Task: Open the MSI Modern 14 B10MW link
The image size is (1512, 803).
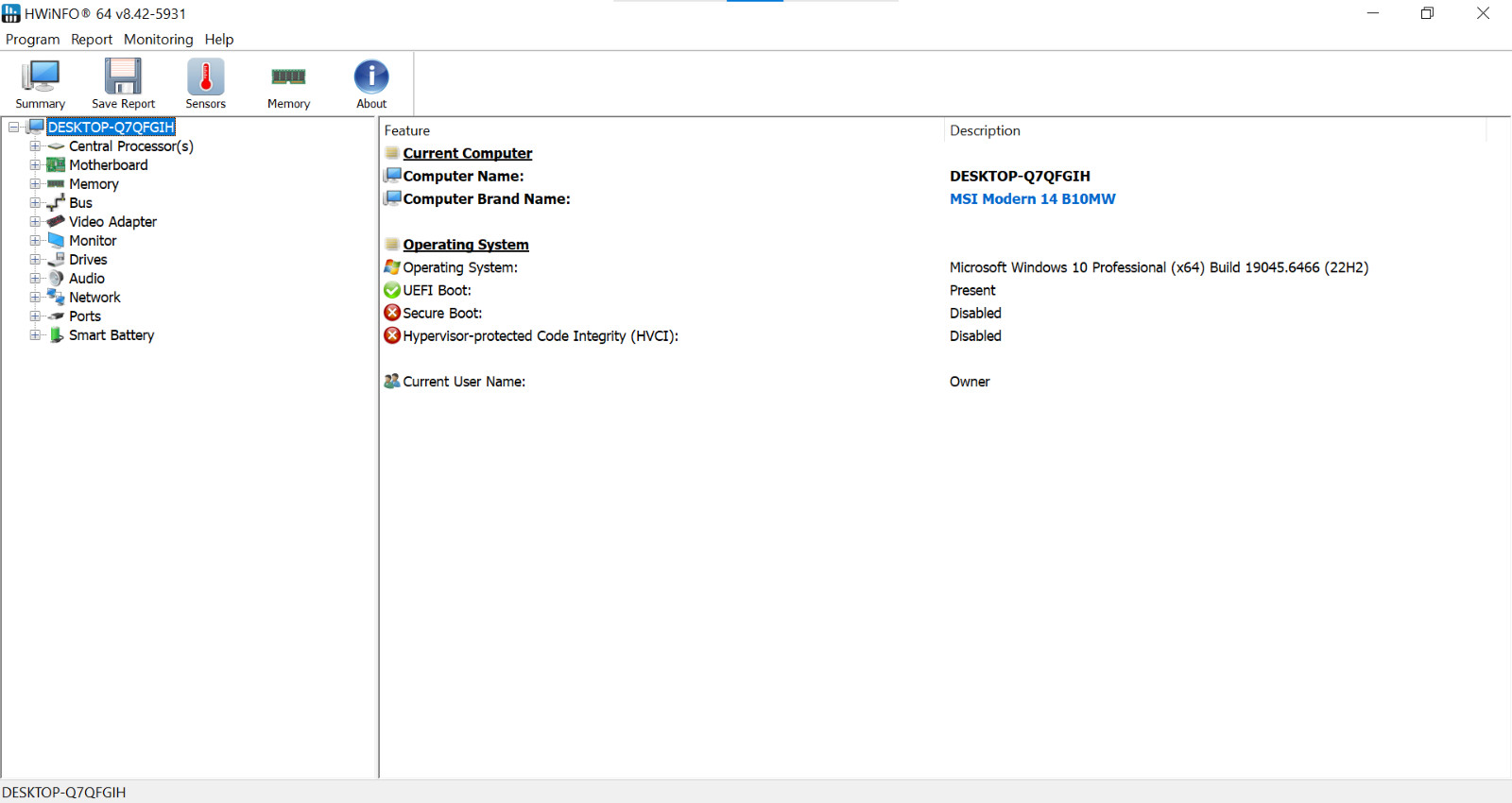Action: click(1032, 199)
